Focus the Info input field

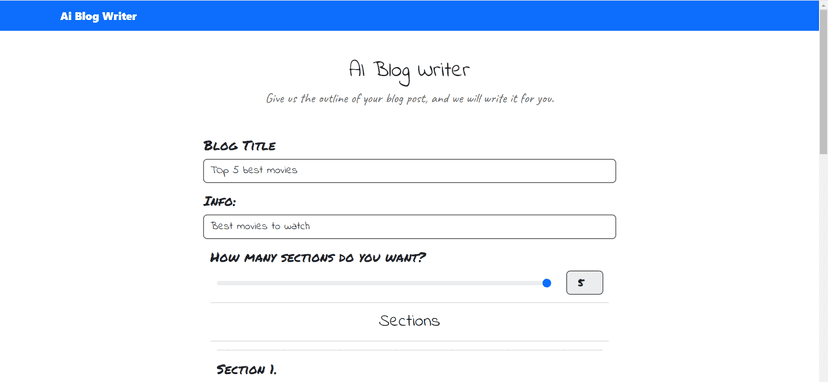[x=409, y=227]
